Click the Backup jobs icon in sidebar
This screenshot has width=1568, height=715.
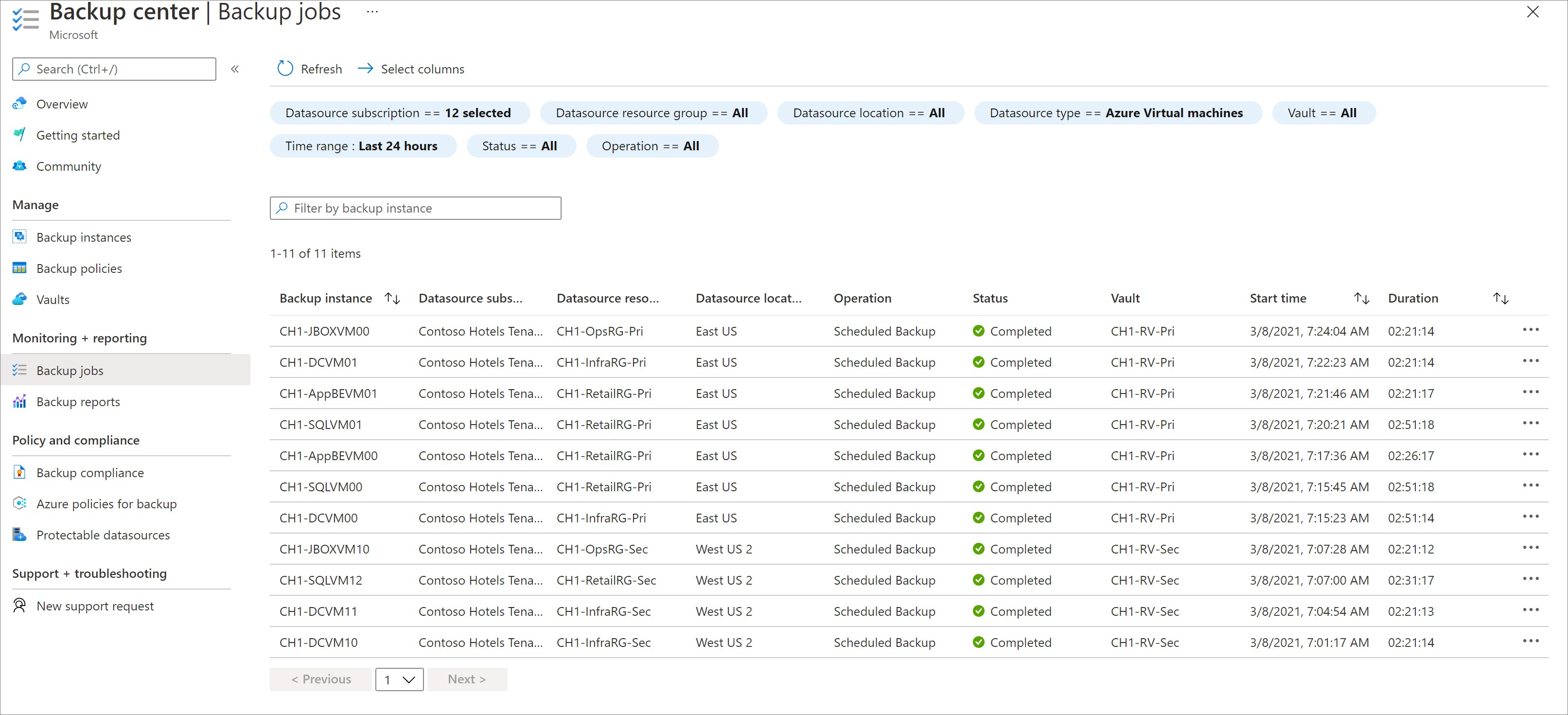[20, 370]
